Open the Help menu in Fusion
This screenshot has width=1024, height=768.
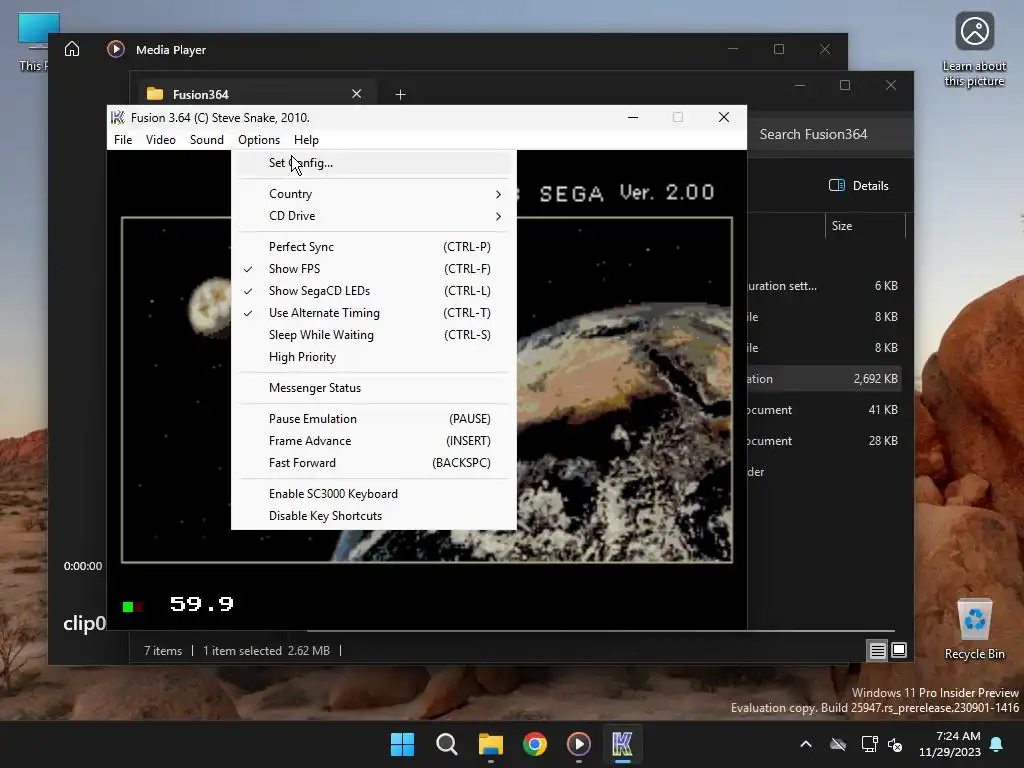point(306,140)
